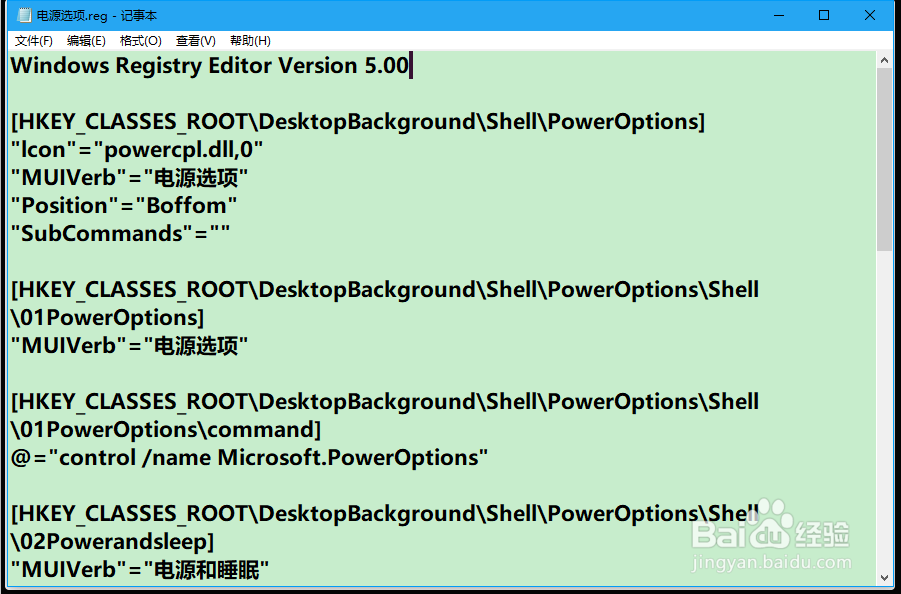Close the 电源选项.reg Notepad window
901x594 pixels.
pos(870,16)
